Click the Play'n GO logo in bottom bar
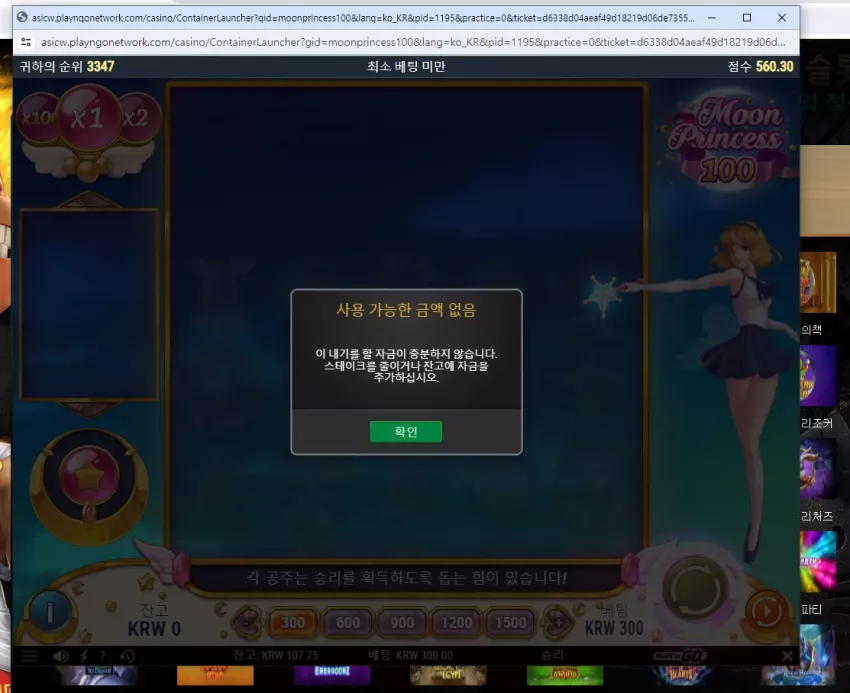850x693 pixels. coord(680,656)
